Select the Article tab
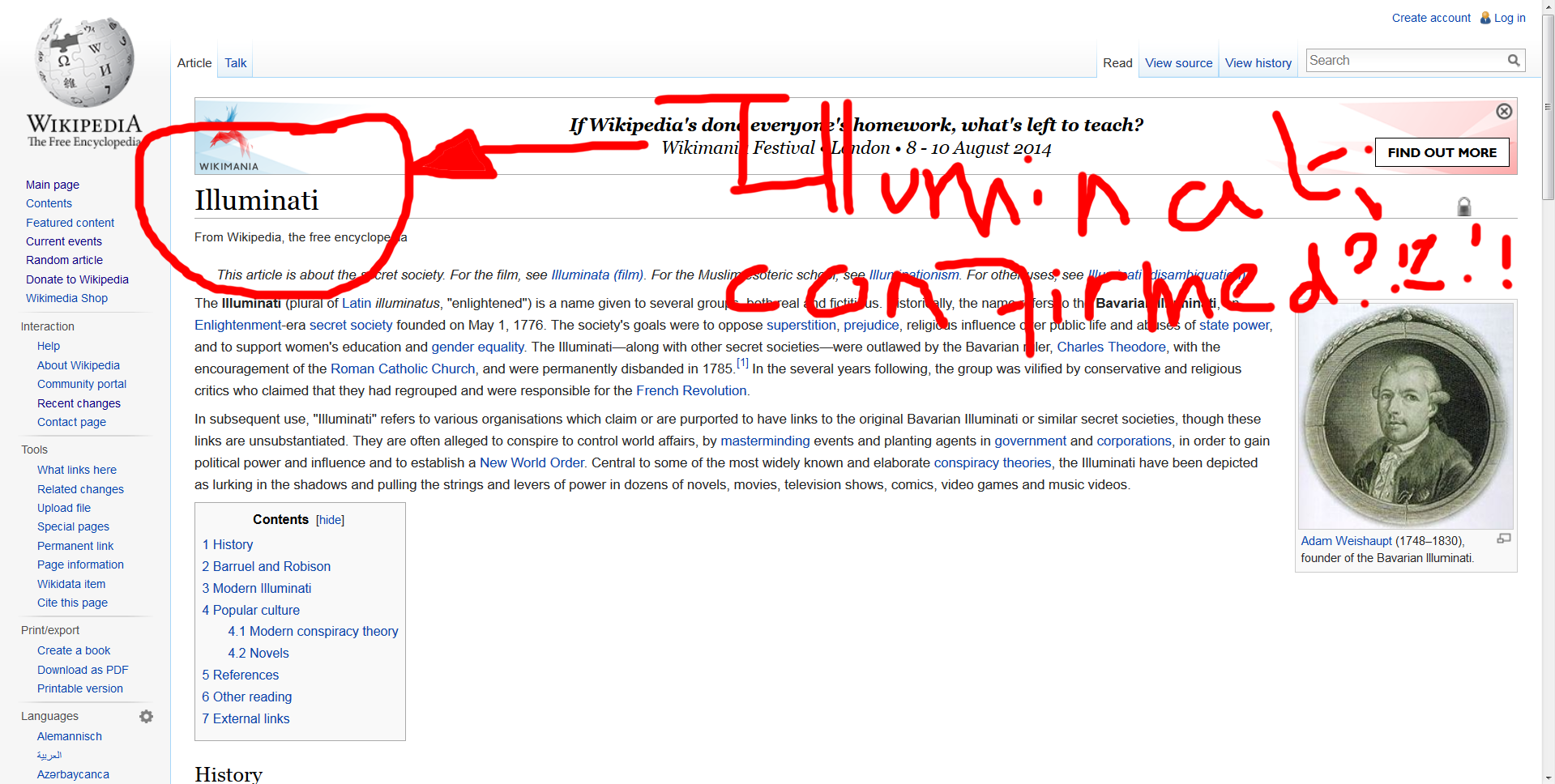The width and height of the screenshot is (1555, 784). (x=194, y=63)
